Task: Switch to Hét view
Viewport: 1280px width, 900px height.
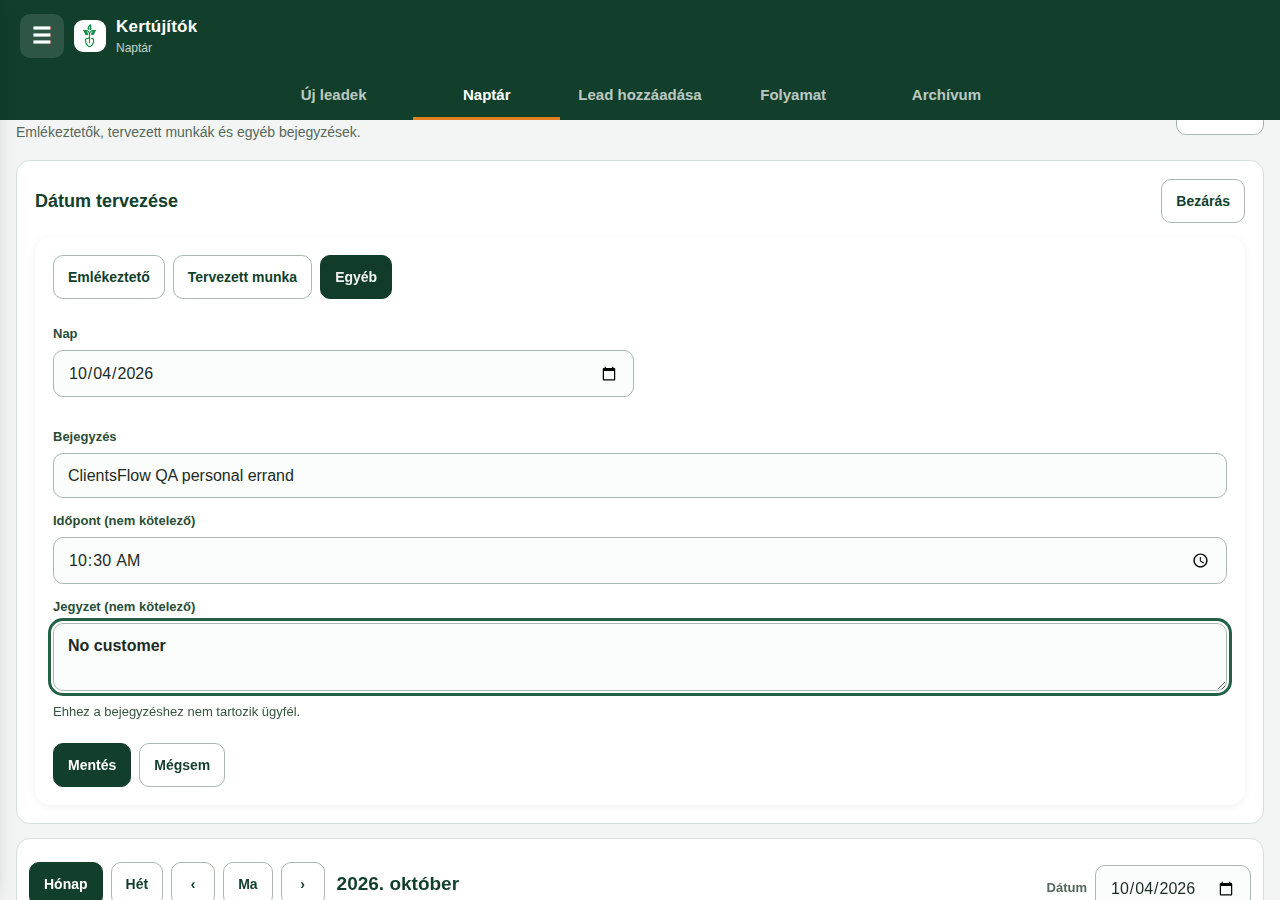Action: pos(137,884)
